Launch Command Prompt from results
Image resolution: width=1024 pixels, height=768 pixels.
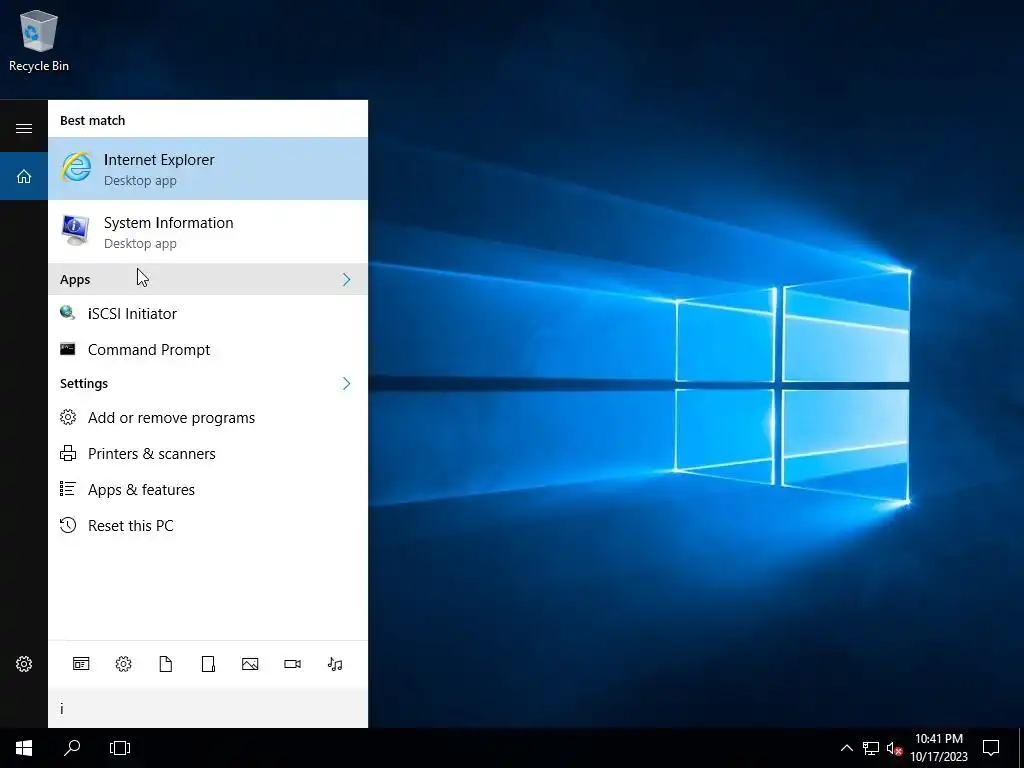pyautogui.click(x=208, y=349)
